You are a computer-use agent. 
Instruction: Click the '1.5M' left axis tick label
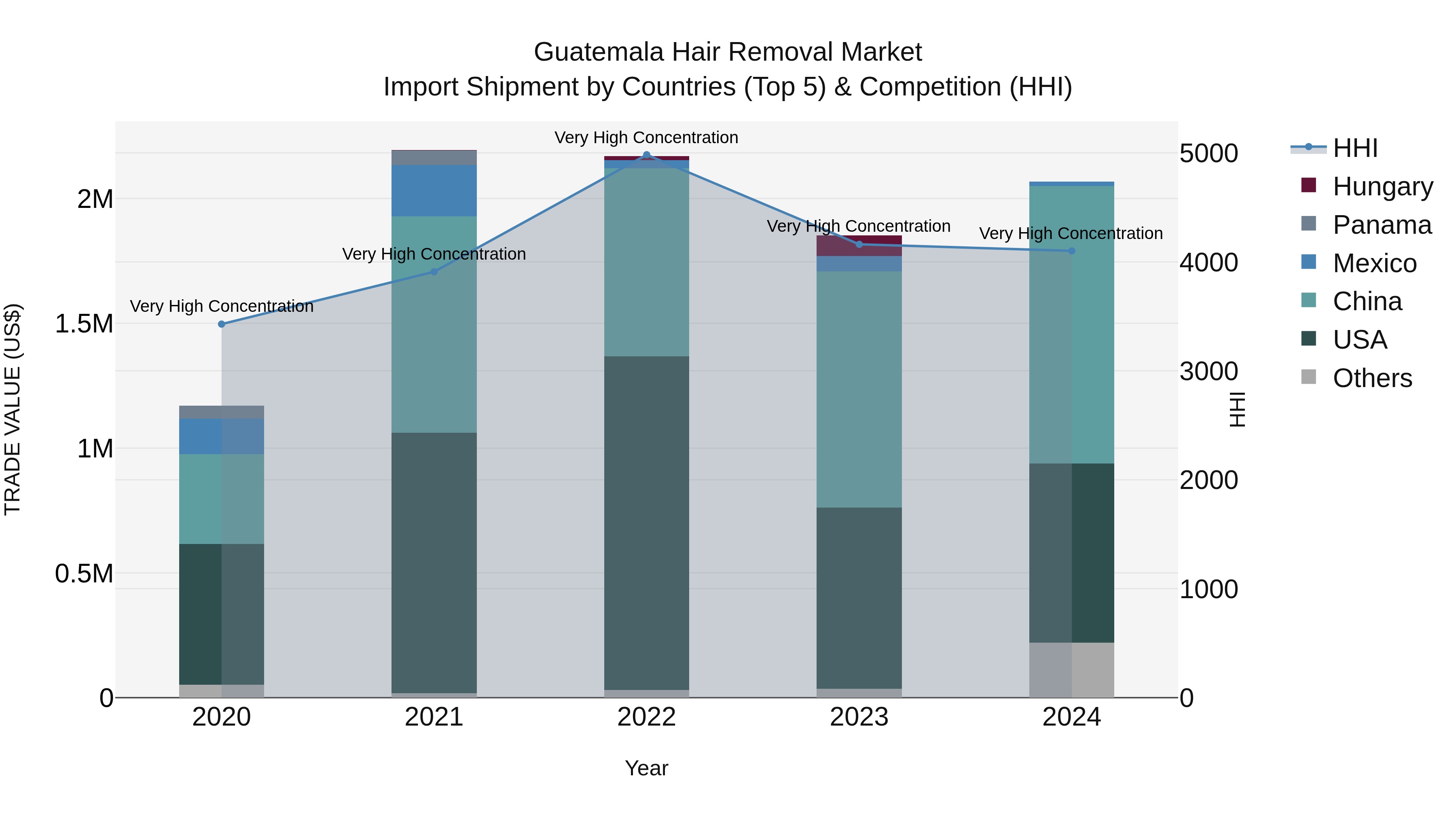(84, 324)
